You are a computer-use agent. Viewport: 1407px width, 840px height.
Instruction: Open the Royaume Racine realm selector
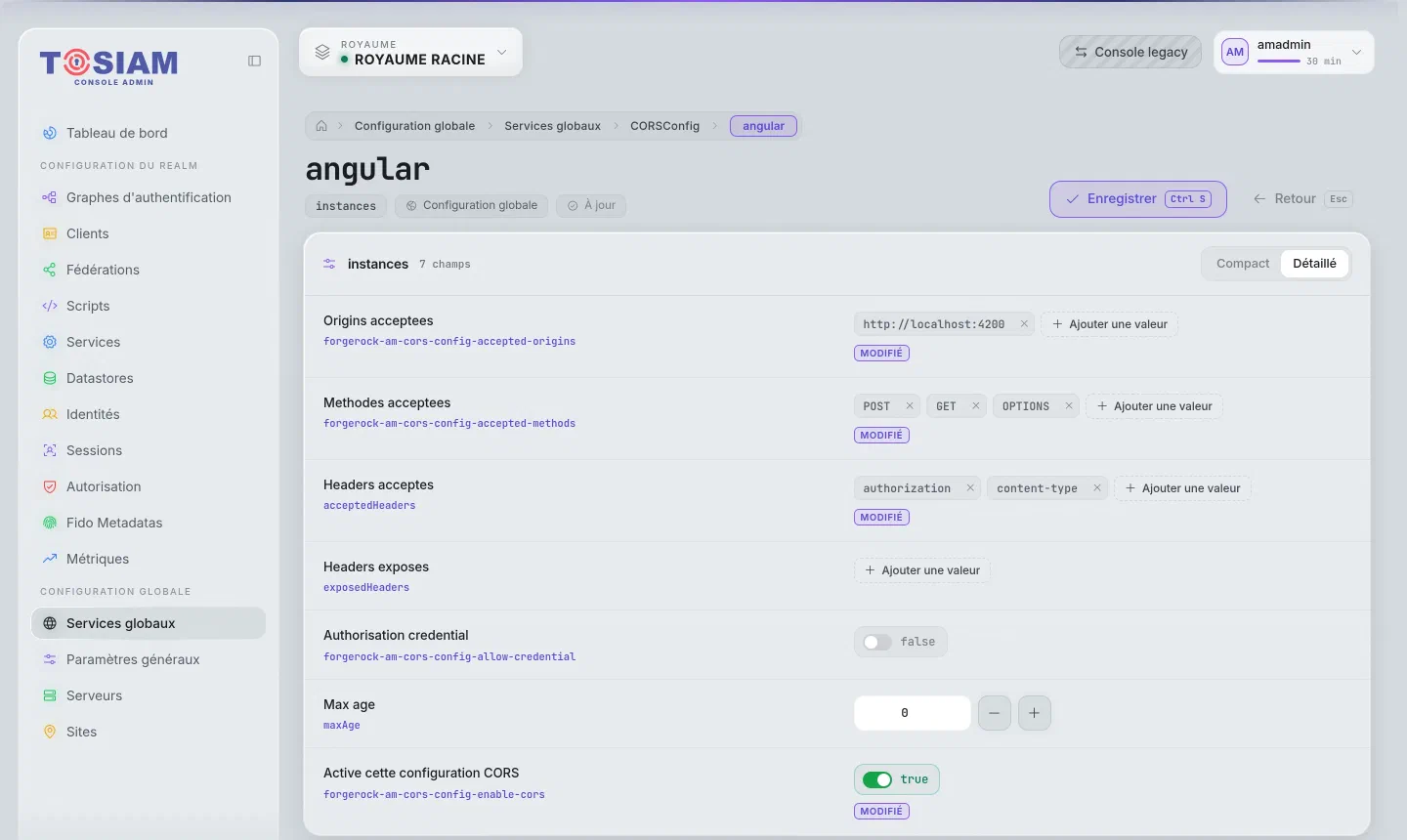(410, 52)
